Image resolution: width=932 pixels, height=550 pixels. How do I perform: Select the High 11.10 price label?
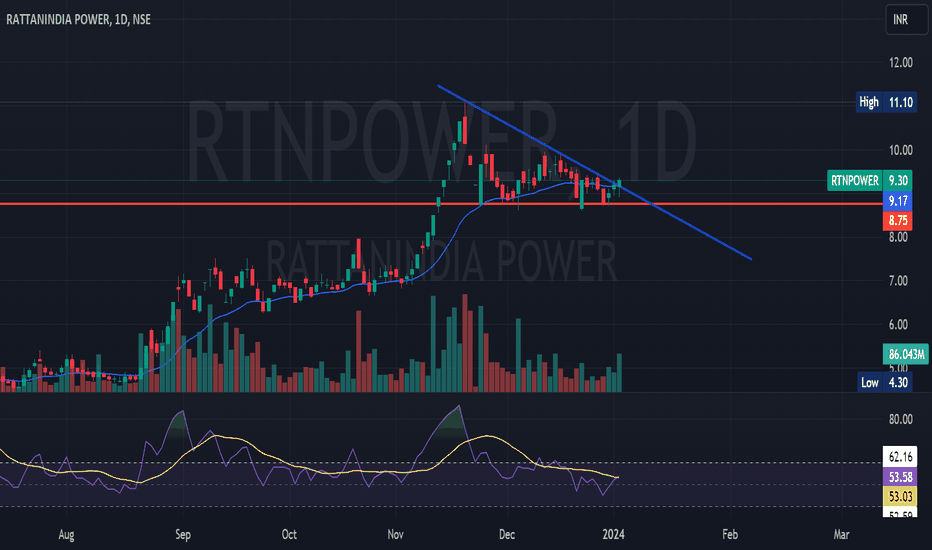click(x=886, y=102)
